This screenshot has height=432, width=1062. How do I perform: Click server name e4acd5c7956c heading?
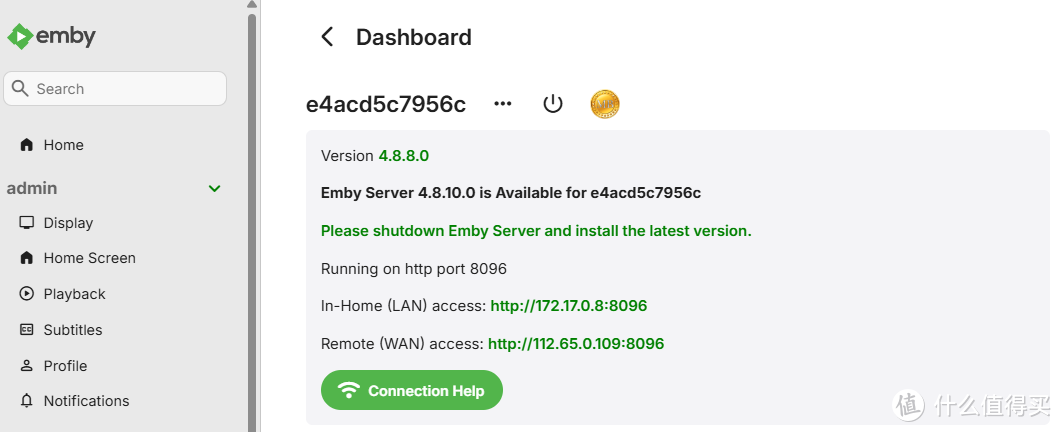point(386,104)
